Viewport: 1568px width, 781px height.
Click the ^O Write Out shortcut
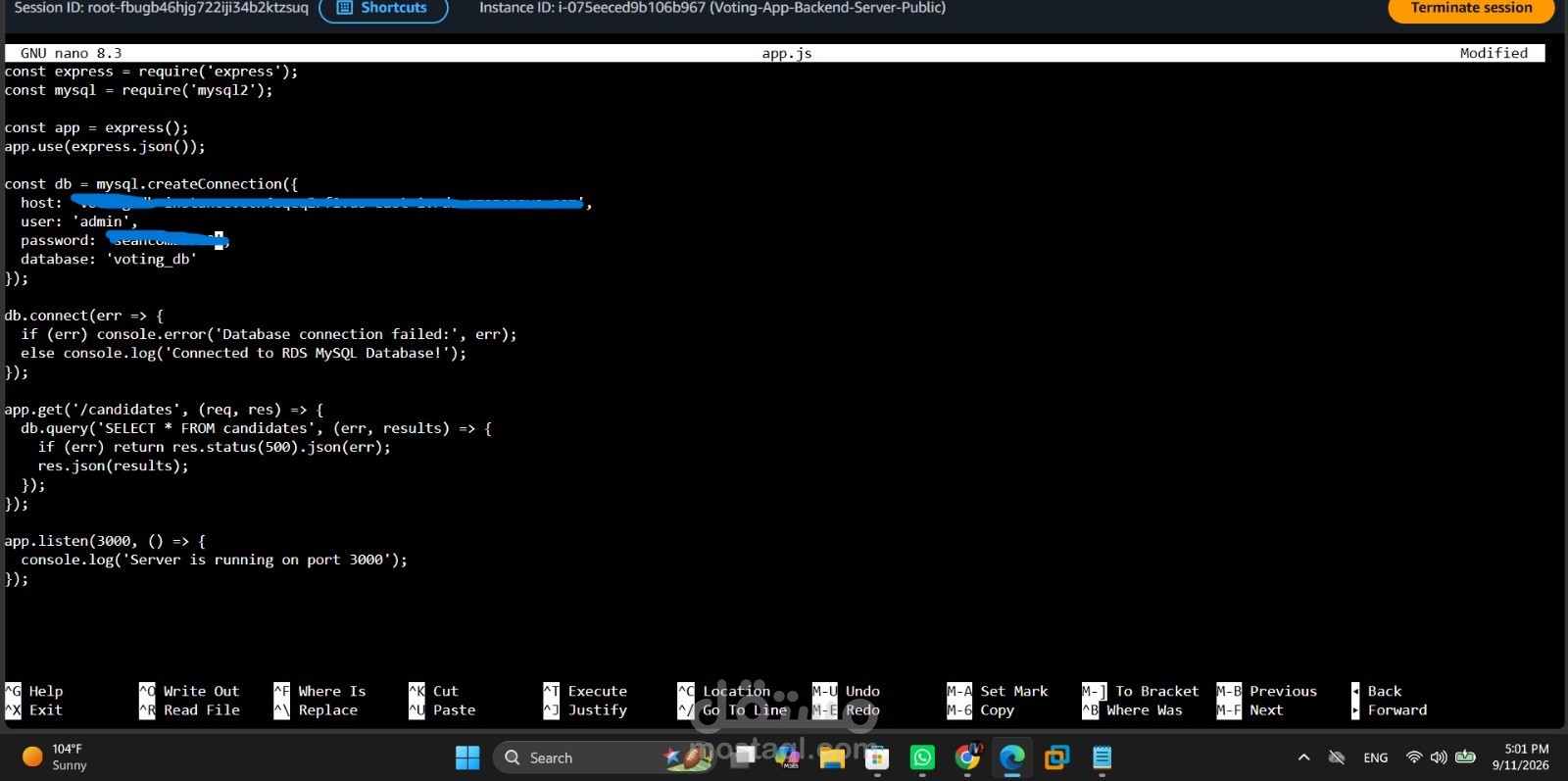(189, 691)
